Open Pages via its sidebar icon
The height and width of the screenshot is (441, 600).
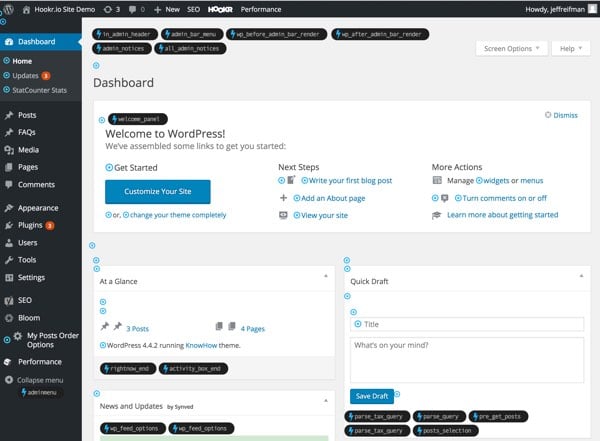(9, 167)
